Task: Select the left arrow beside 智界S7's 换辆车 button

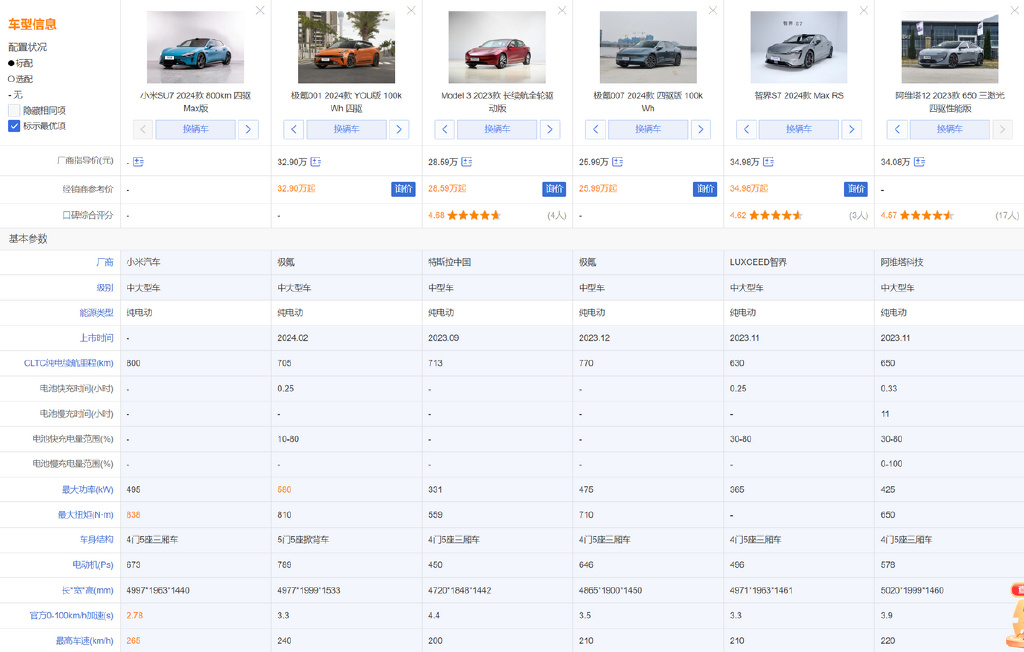Action: 746,129
